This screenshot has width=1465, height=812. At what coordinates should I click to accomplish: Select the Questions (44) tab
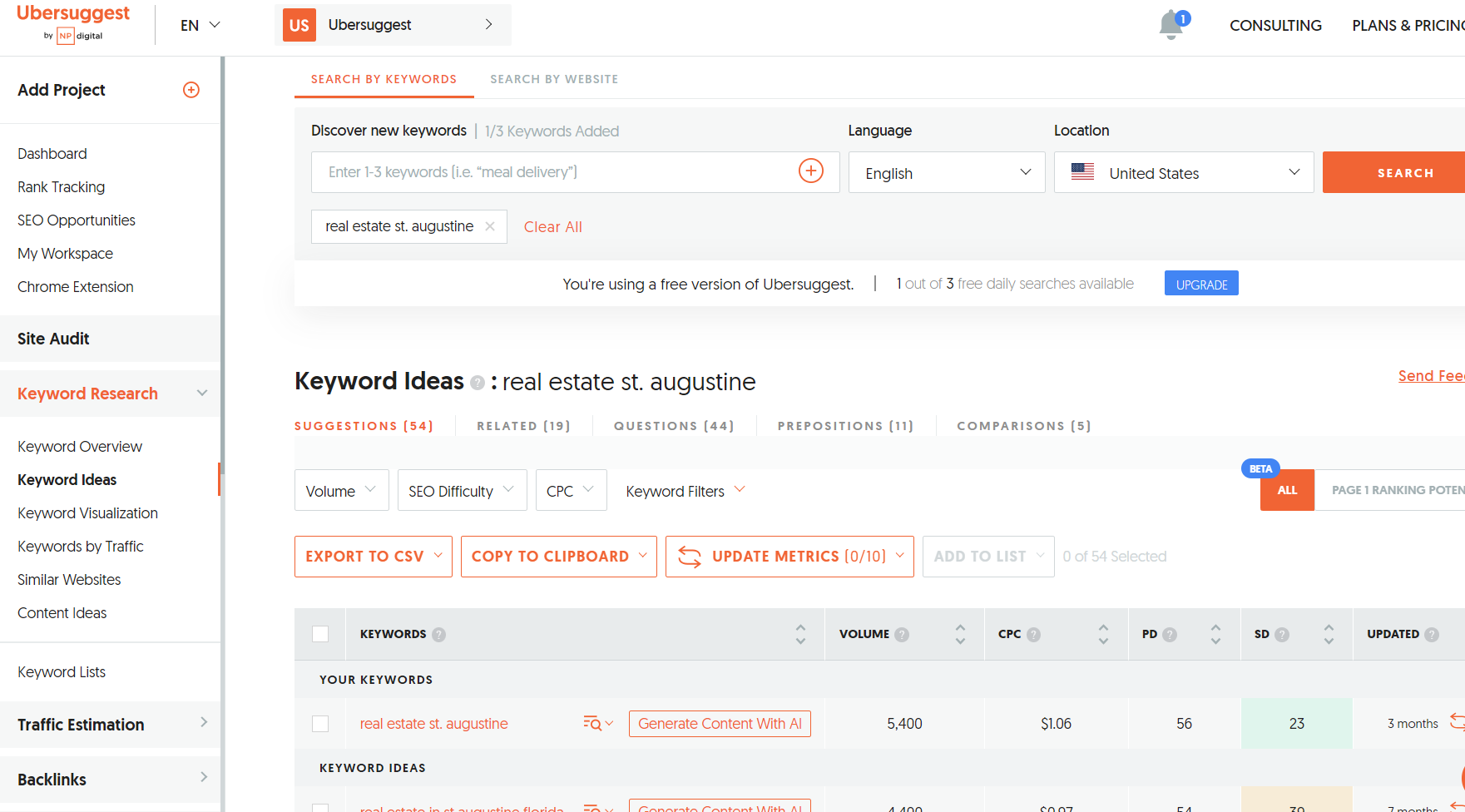[674, 426]
